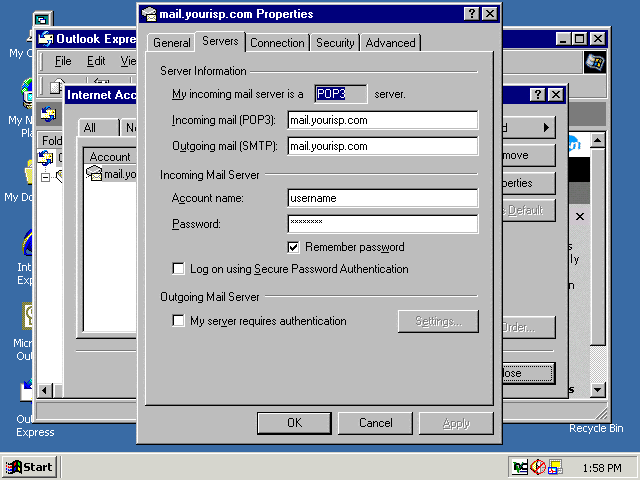Click Set as Default in Internet Accounts
The height and width of the screenshot is (480, 640).
pyautogui.click(x=529, y=210)
